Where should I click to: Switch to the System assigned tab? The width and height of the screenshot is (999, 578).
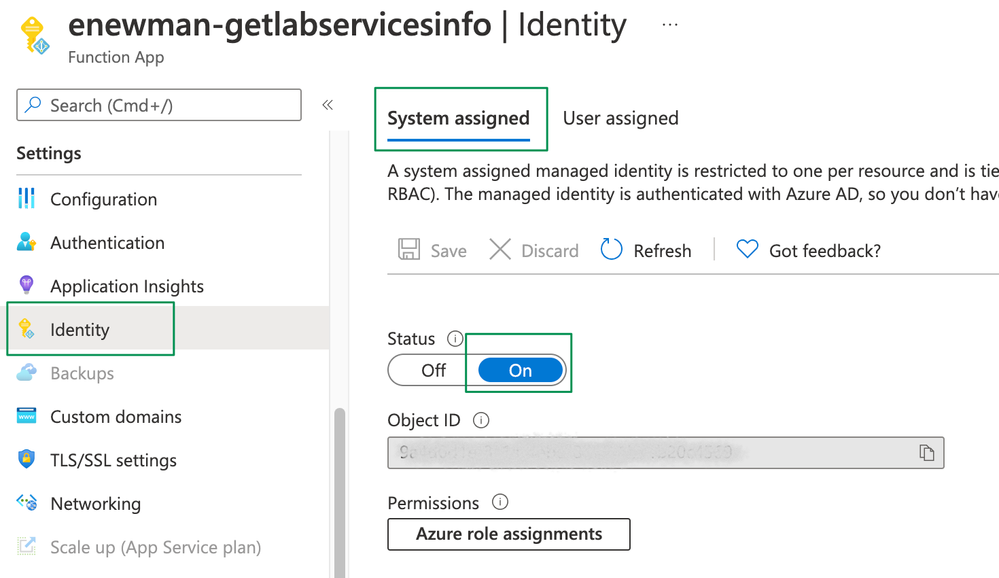(459, 119)
